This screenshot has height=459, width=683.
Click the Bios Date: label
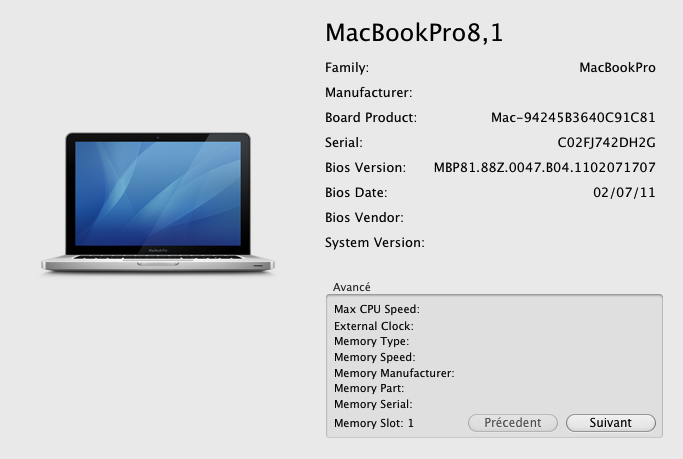click(356, 192)
